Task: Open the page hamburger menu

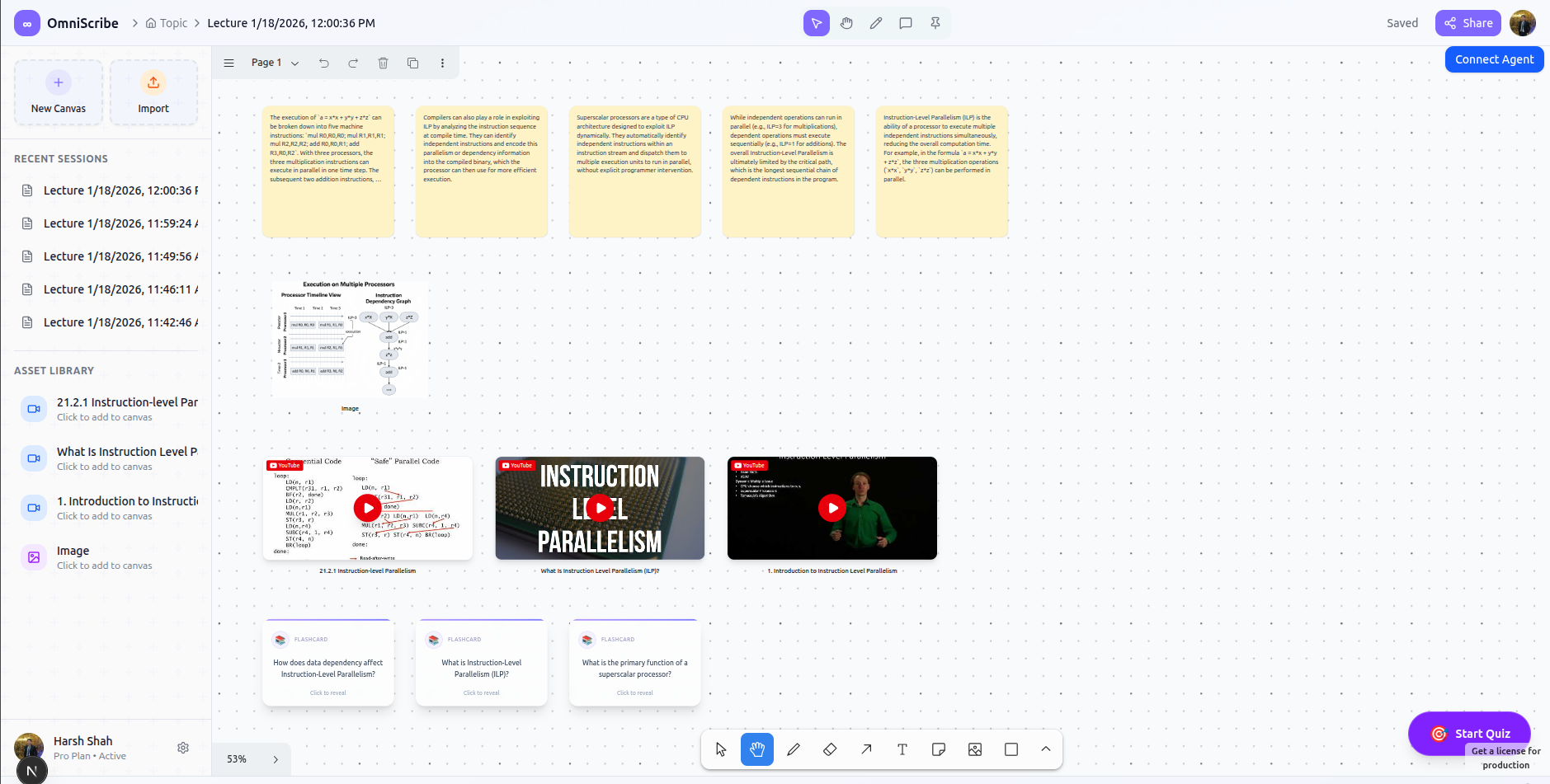Action: (229, 63)
